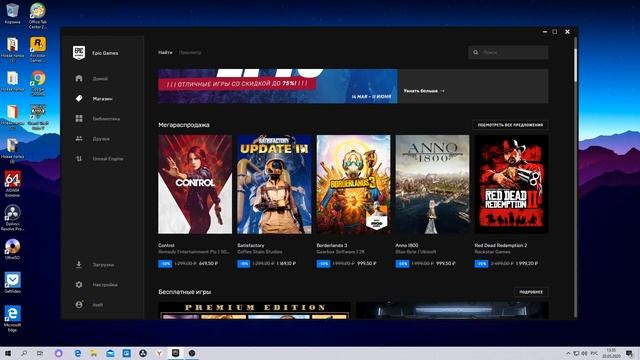640x360 pixels.
Task: Focus the store search field
Action: coord(508,52)
